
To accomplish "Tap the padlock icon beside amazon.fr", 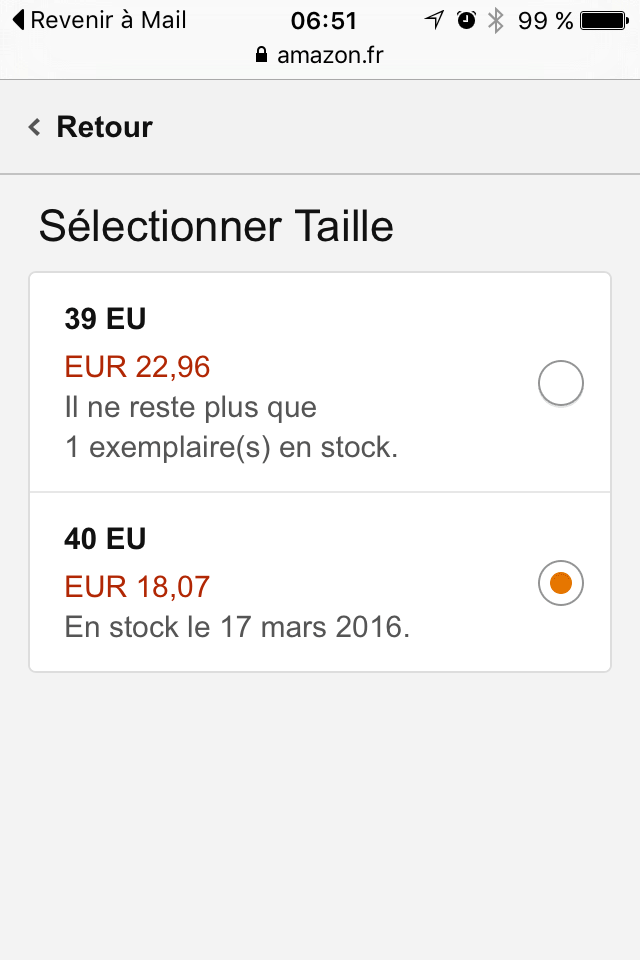I will [x=263, y=56].
